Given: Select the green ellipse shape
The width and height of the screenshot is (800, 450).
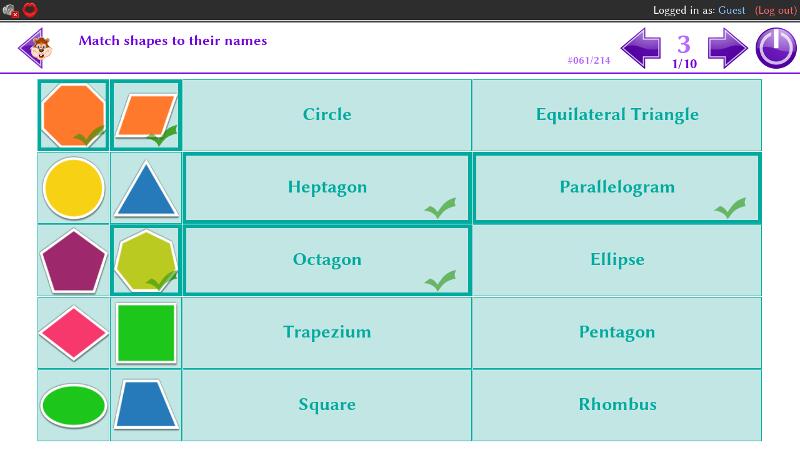Looking at the screenshot, I should coord(74,405).
